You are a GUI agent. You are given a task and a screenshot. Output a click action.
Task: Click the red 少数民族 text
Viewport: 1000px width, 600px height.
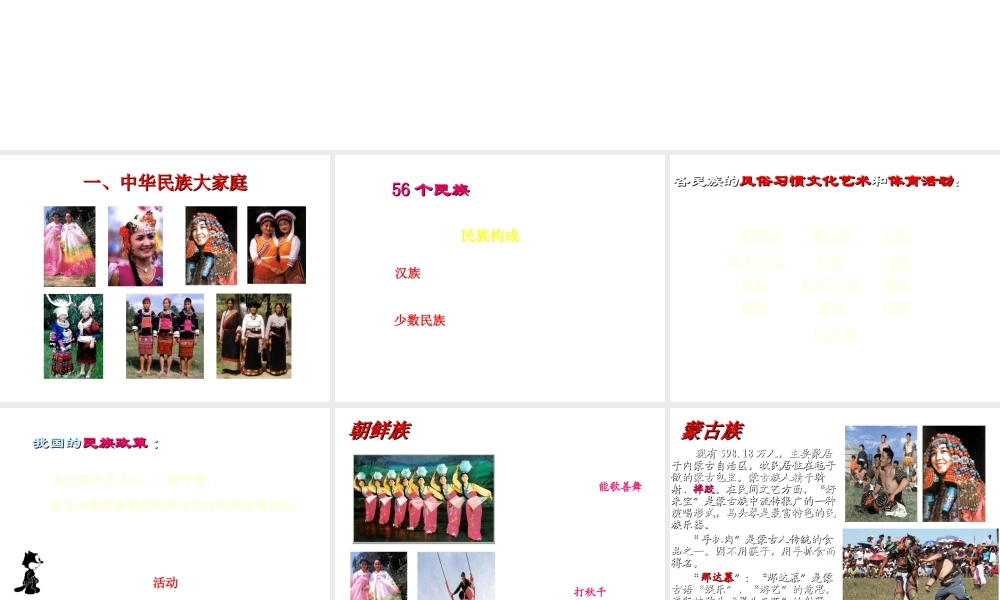click(419, 320)
